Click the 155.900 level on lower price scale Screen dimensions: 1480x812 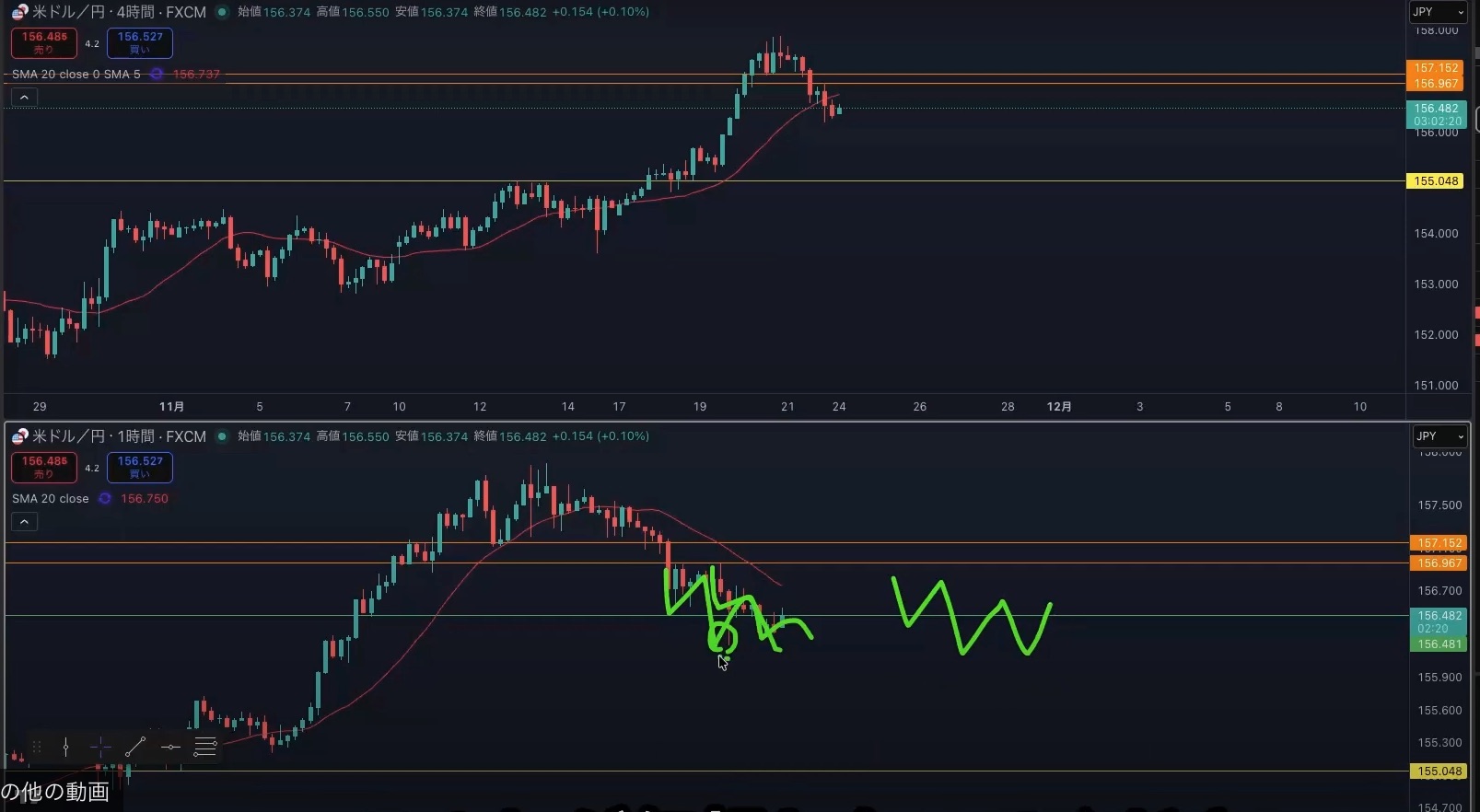tap(1439, 678)
